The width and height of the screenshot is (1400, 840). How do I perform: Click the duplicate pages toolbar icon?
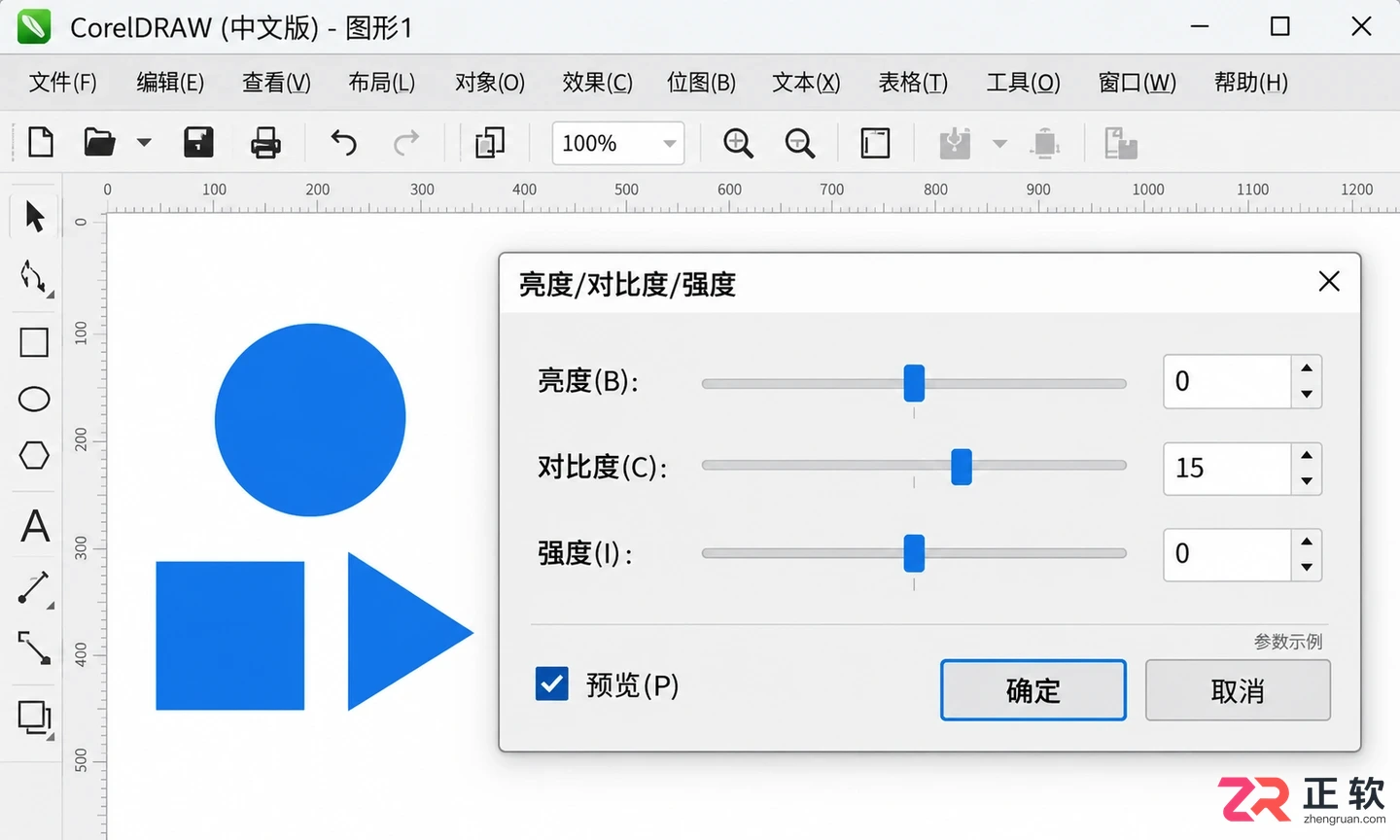pyautogui.click(x=489, y=143)
